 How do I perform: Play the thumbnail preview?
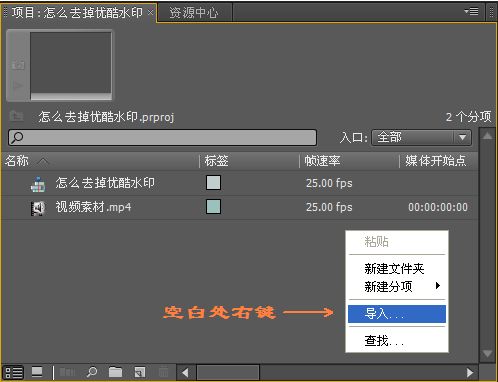(17, 86)
